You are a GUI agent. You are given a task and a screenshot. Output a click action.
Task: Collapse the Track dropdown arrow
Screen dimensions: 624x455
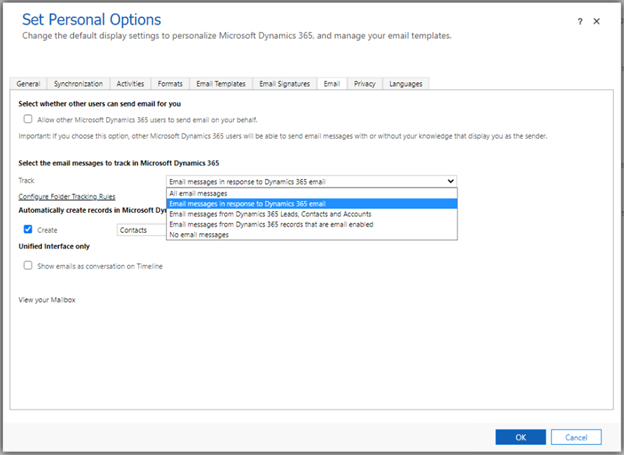[x=450, y=181]
